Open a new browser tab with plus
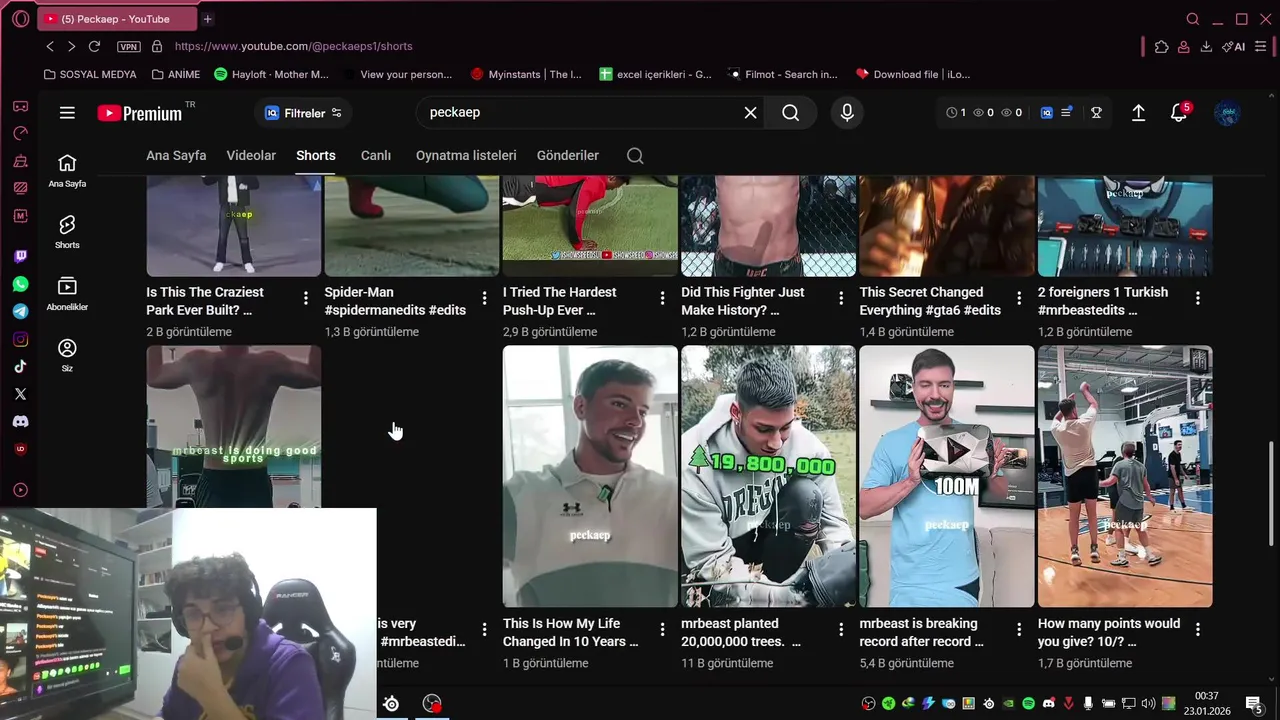 click(x=207, y=19)
